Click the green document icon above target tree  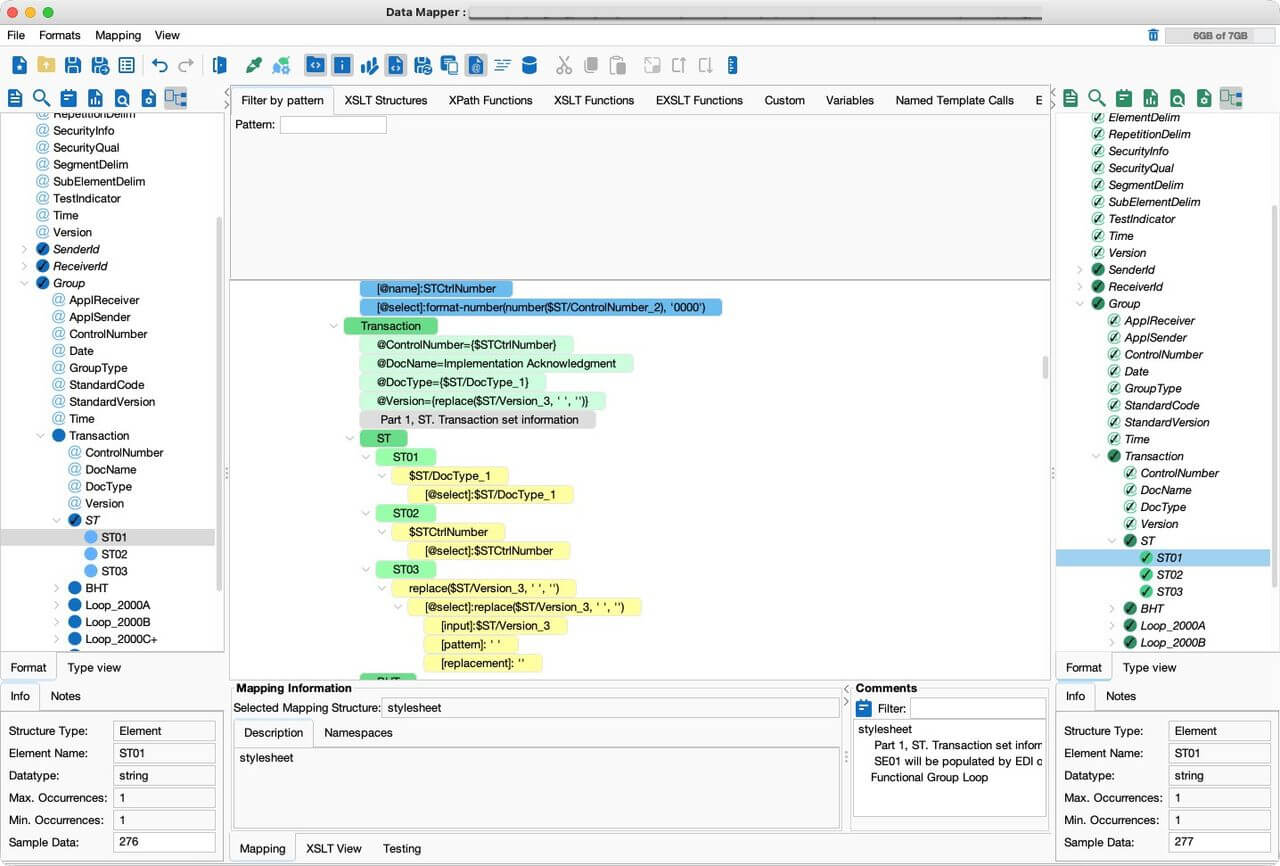[1070, 98]
